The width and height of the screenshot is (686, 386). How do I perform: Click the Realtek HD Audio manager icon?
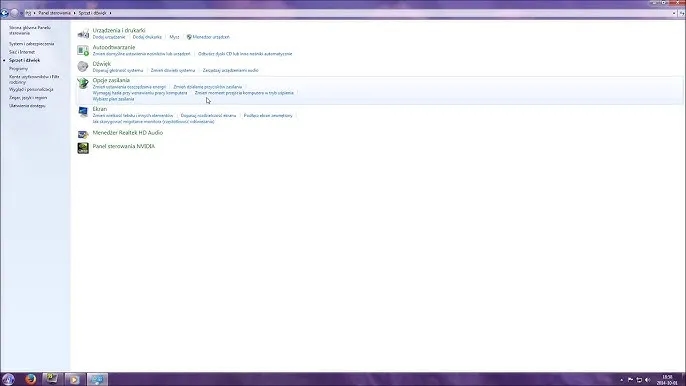[x=83, y=133]
